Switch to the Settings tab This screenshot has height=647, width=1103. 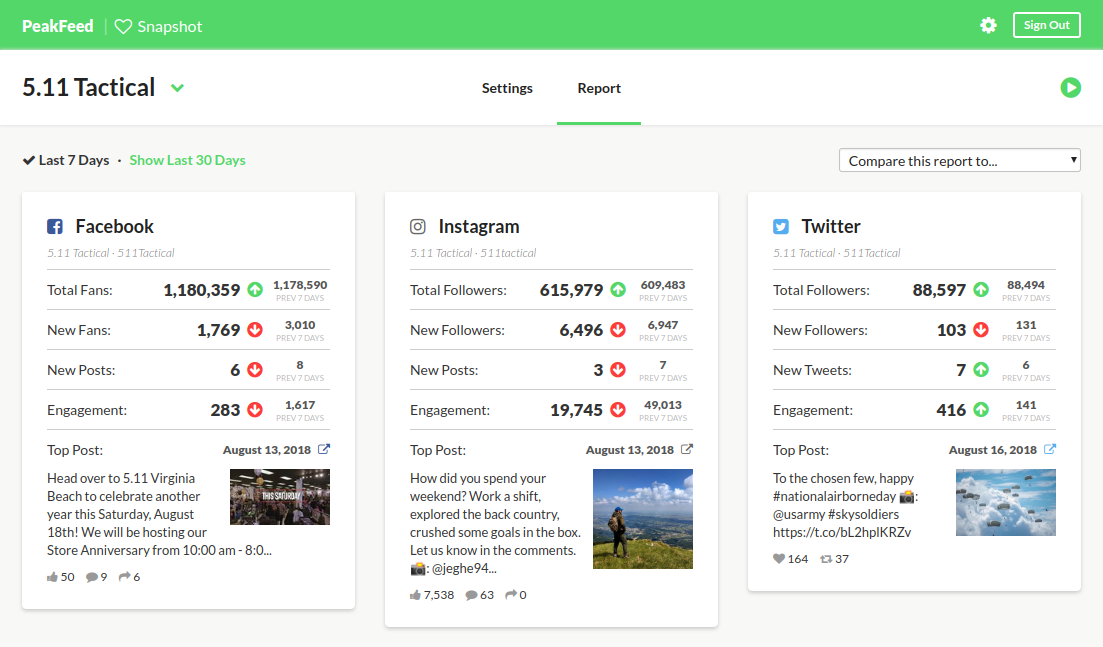507,88
